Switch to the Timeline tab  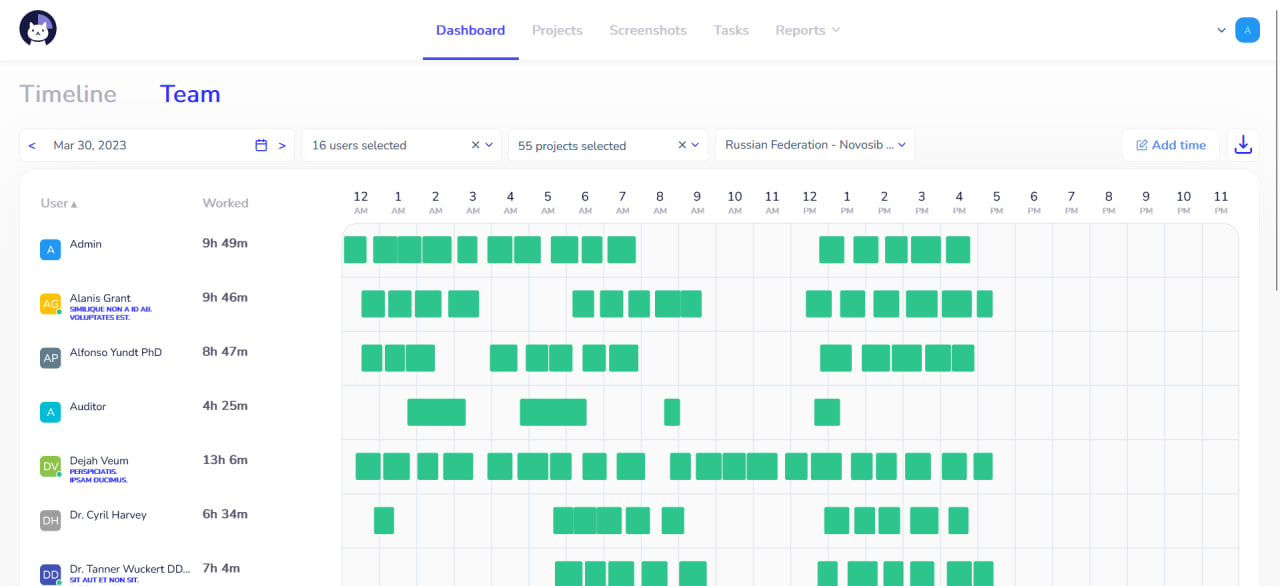pyautogui.click(x=68, y=94)
